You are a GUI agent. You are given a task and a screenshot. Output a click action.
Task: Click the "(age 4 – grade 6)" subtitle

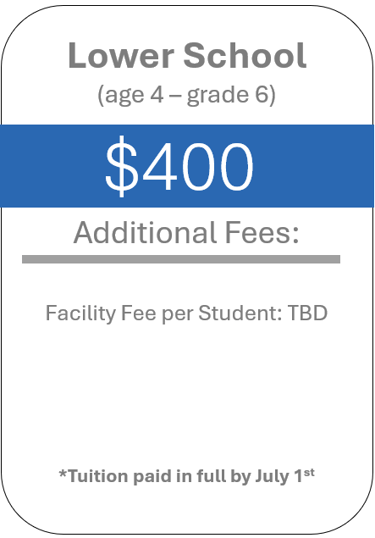(187, 95)
